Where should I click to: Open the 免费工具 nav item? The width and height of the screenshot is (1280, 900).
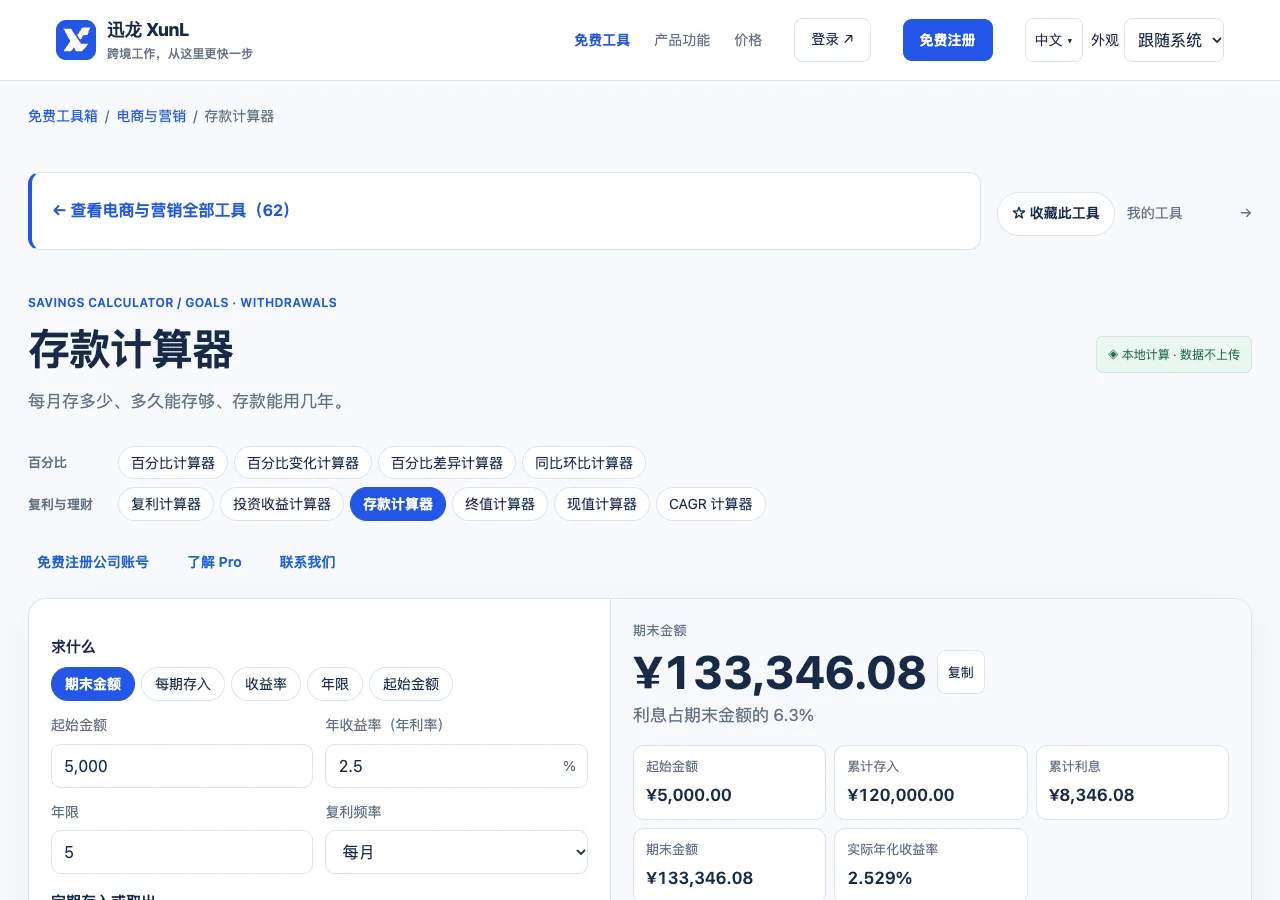point(602,40)
